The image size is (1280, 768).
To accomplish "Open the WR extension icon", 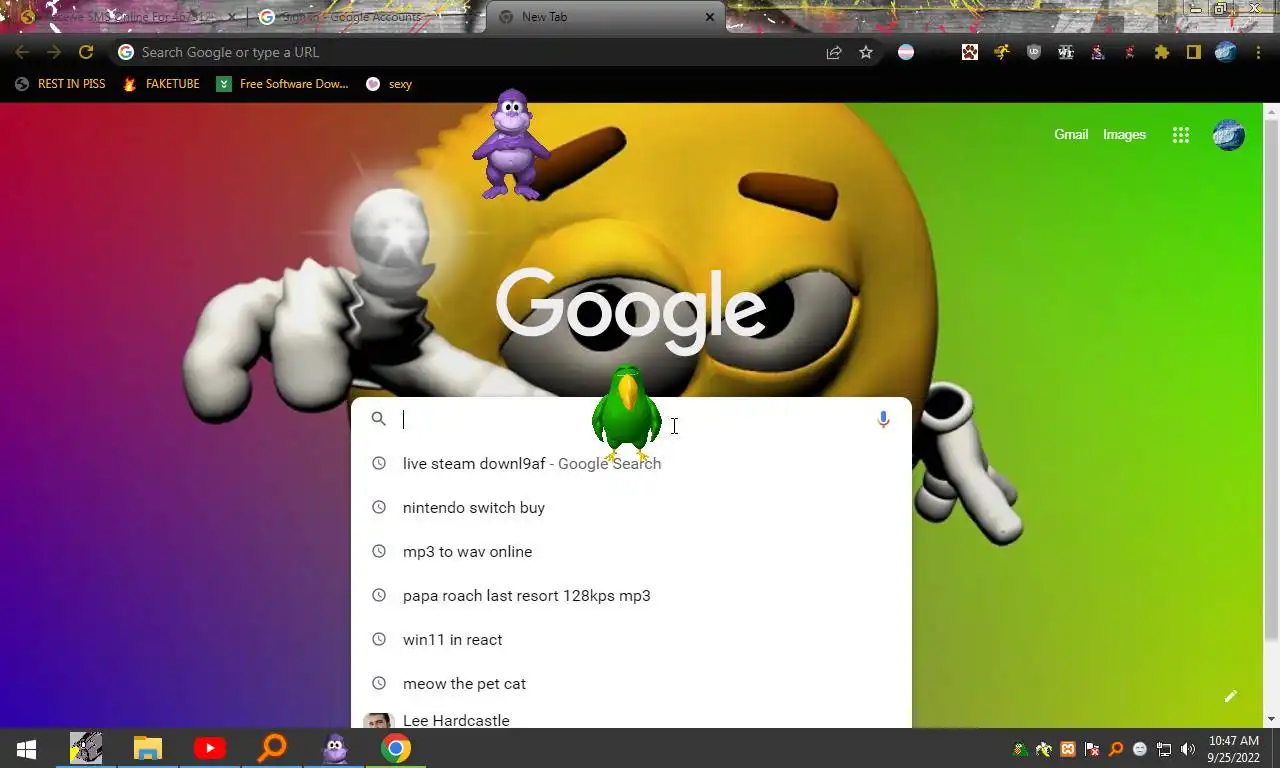I will tap(1066, 52).
